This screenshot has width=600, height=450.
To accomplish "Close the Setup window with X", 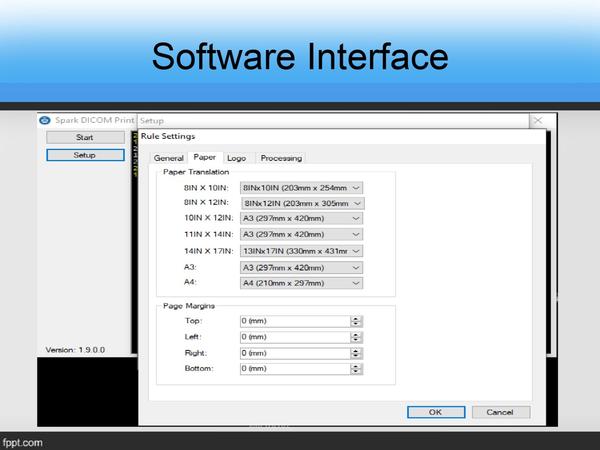I will pyautogui.click(x=539, y=120).
